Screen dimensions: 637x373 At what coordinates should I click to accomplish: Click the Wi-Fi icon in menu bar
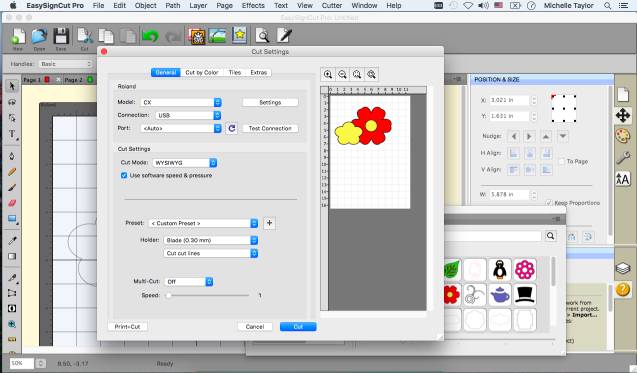[x=468, y=6]
